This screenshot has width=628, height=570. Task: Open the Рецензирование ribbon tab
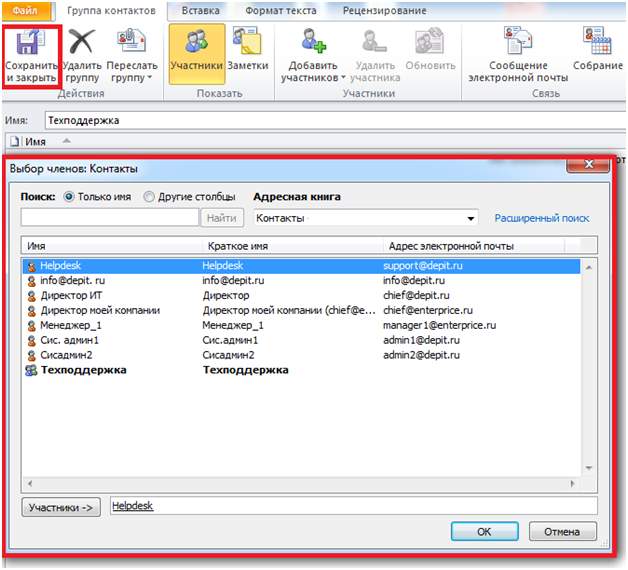click(x=384, y=11)
